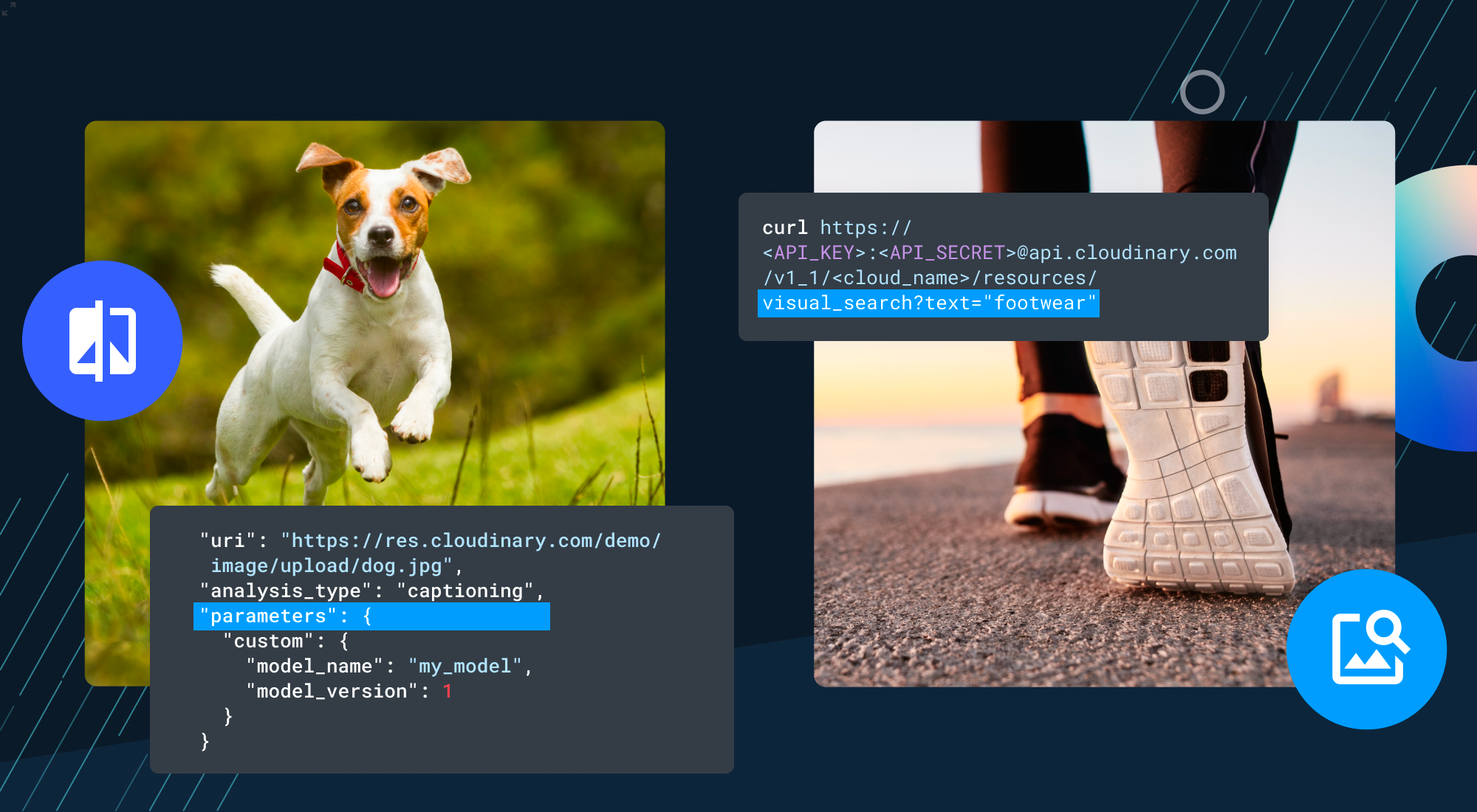Click the red model_version number 1
The image size is (1477, 812).
tap(447, 692)
